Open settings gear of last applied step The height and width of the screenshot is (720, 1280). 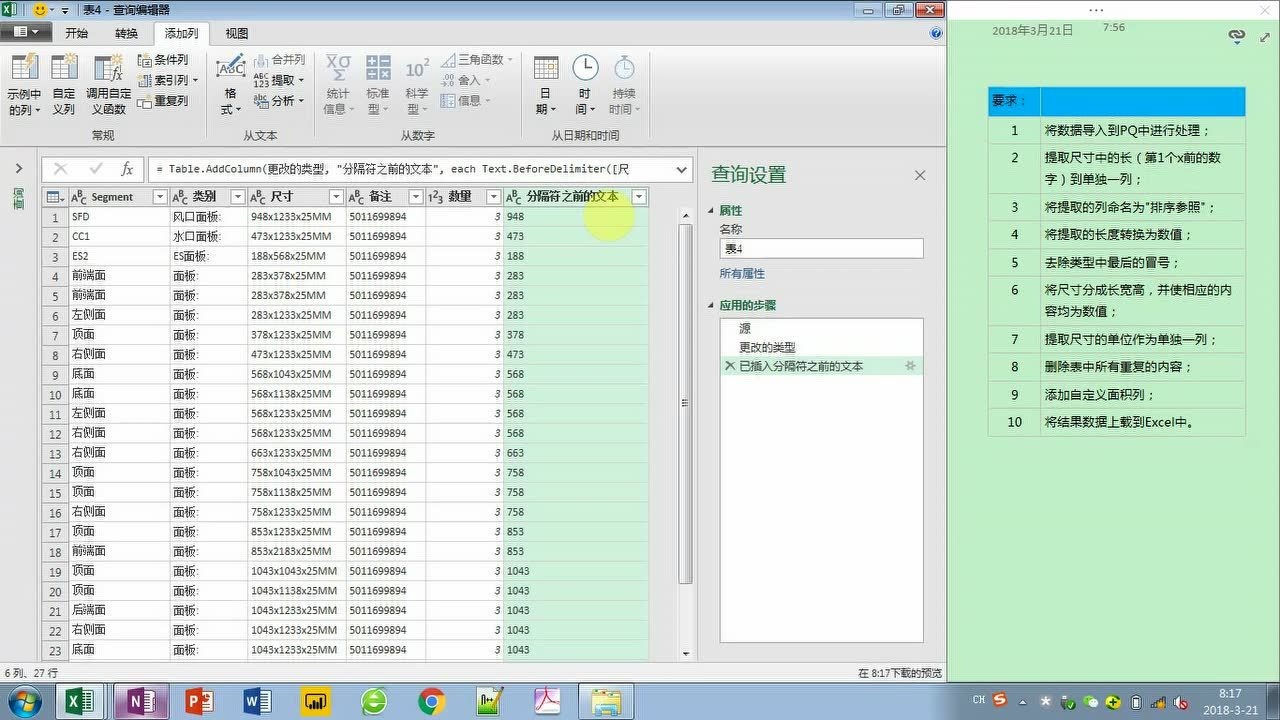pos(910,366)
